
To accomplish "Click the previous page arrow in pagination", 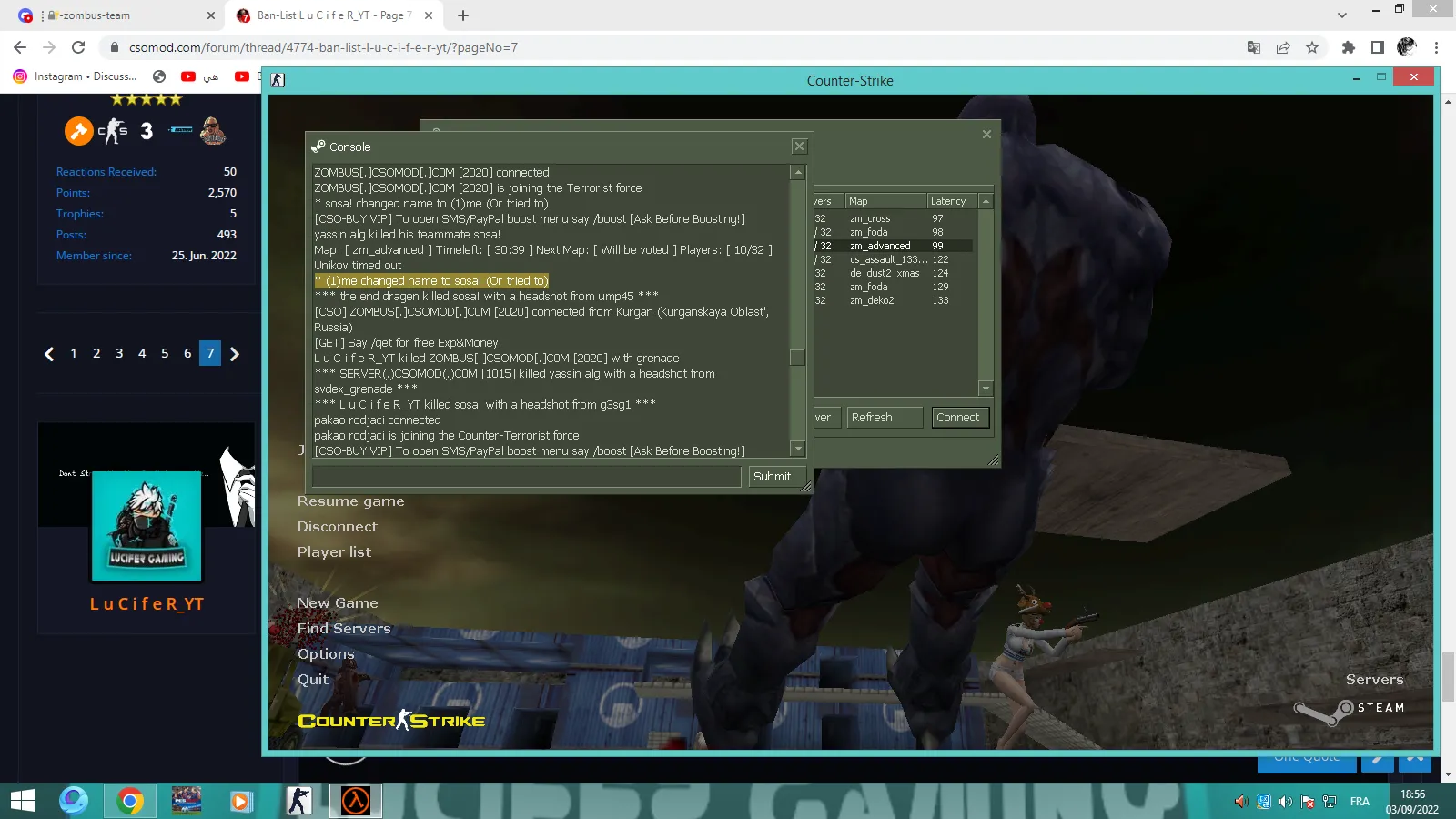I will (49, 354).
